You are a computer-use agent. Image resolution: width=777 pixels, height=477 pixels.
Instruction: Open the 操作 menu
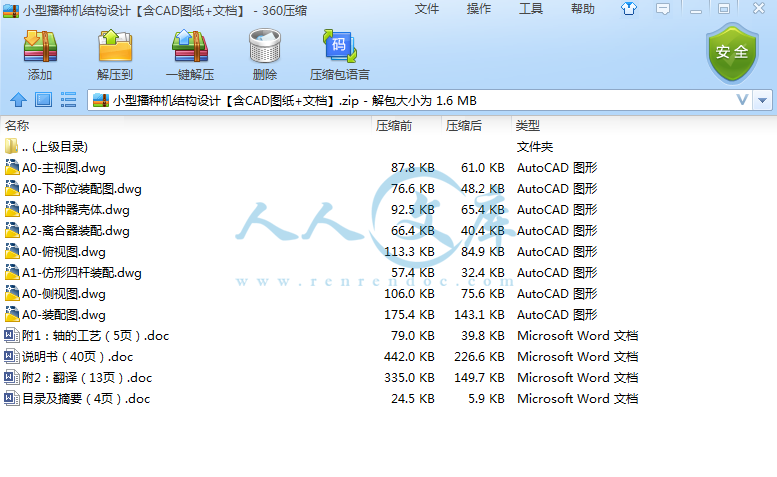pyautogui.click(x=479, y=9)
